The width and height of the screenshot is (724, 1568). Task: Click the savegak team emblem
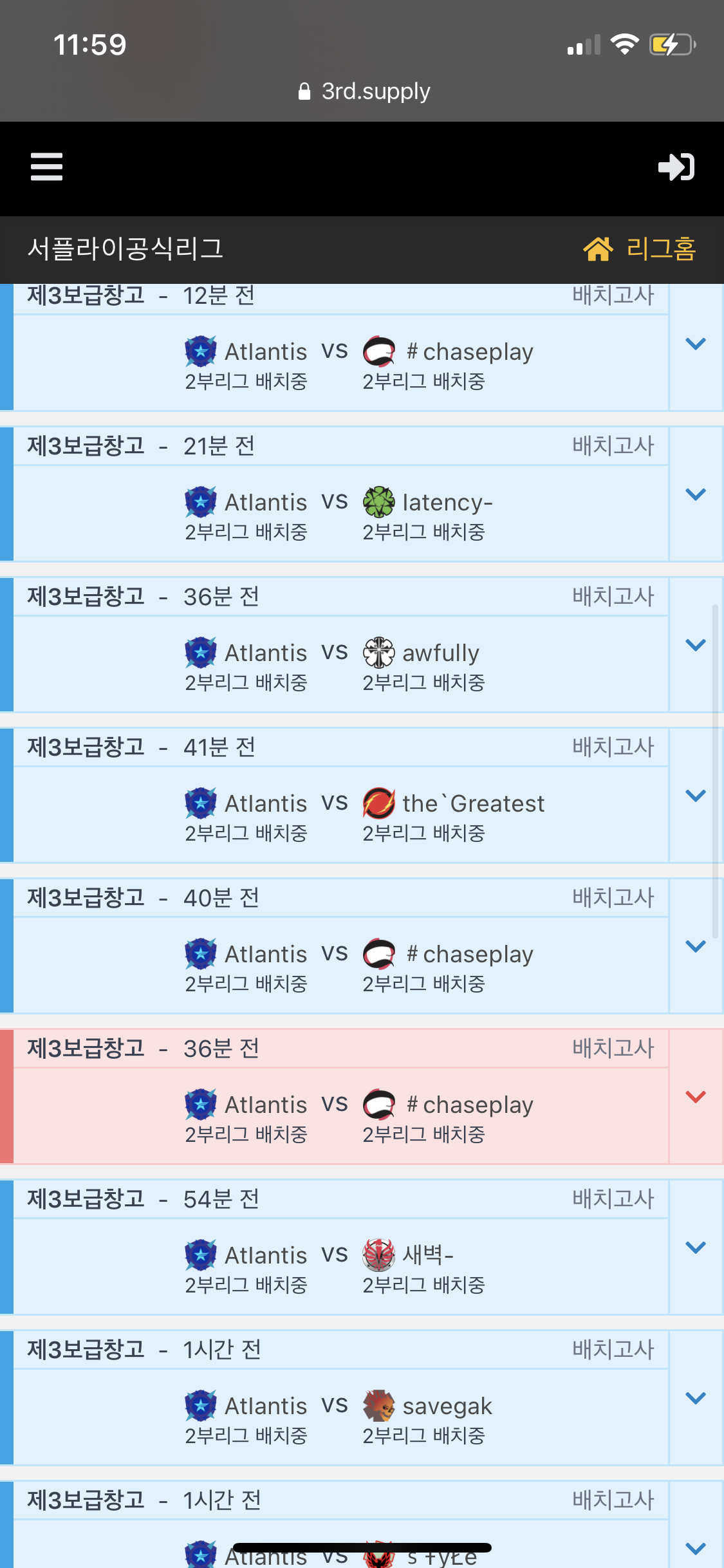click(x=378, y=1406)
